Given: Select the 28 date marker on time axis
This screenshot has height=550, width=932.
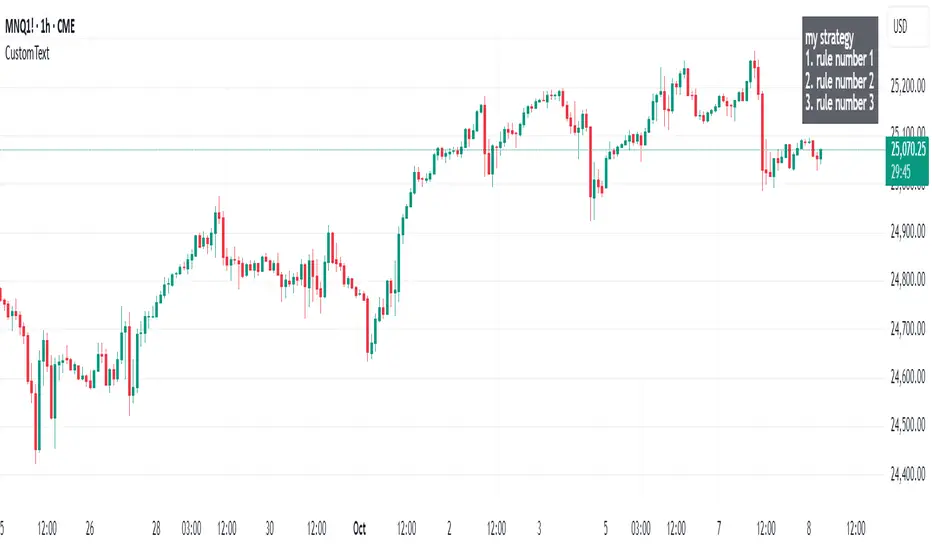Looking at the screenshot, I should [157, 524].
